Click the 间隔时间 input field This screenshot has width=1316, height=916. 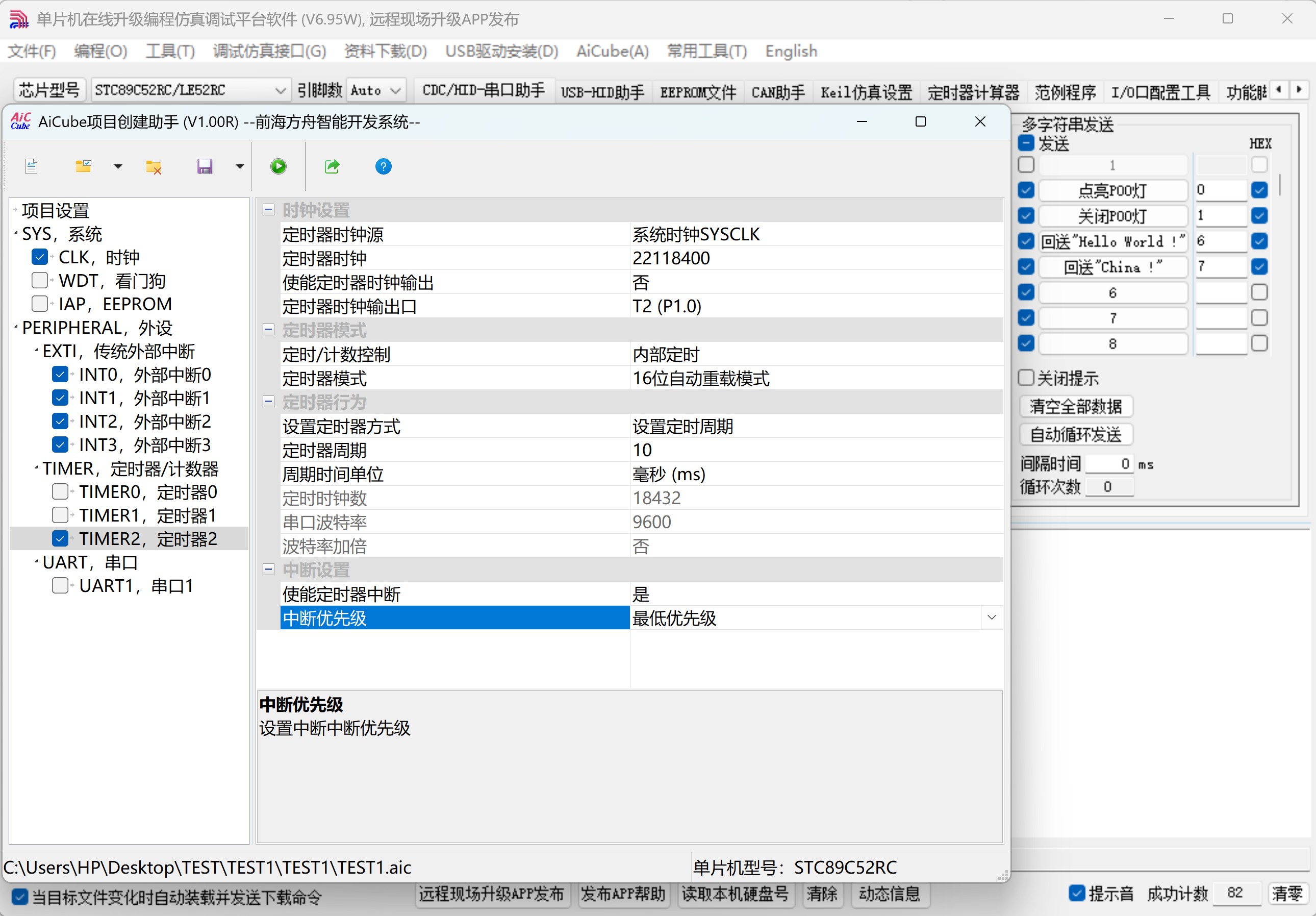(1108, 463)
